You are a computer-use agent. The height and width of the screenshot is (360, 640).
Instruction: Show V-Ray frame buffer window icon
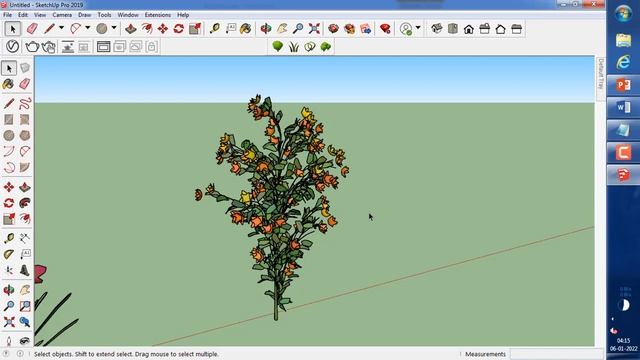click(x=104, y=47)
